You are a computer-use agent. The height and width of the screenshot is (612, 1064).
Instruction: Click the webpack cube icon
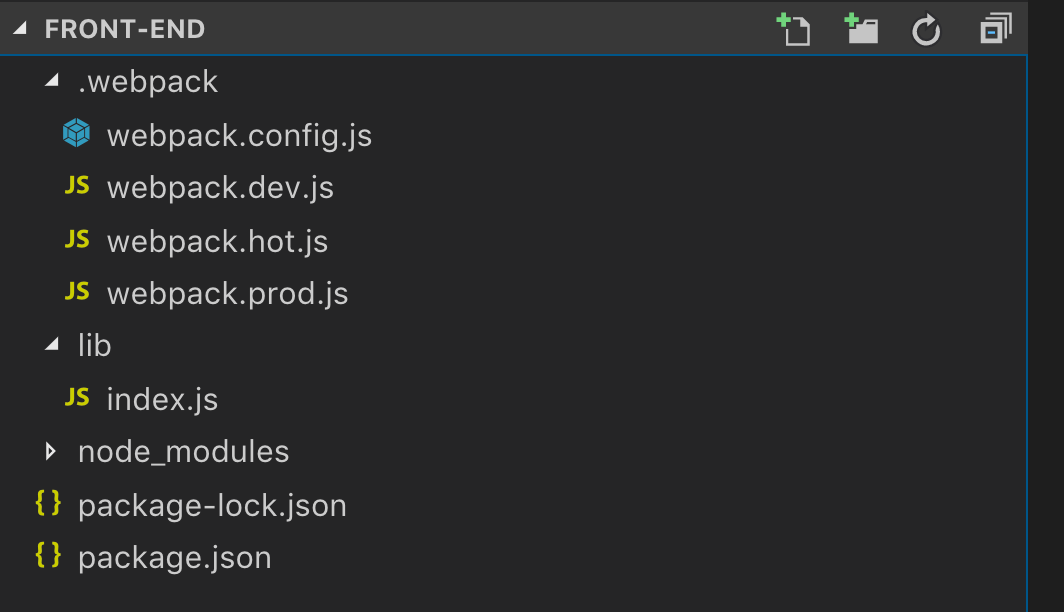click(77, 133)
